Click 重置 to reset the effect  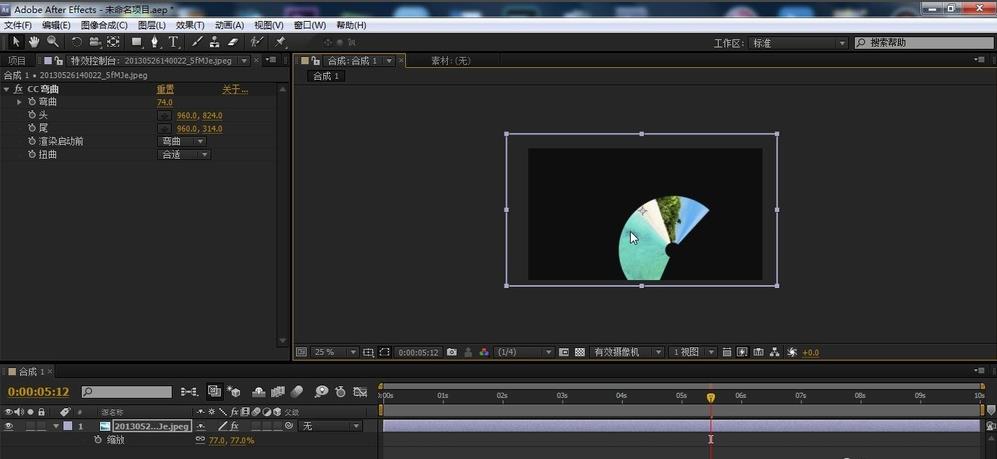165,89
